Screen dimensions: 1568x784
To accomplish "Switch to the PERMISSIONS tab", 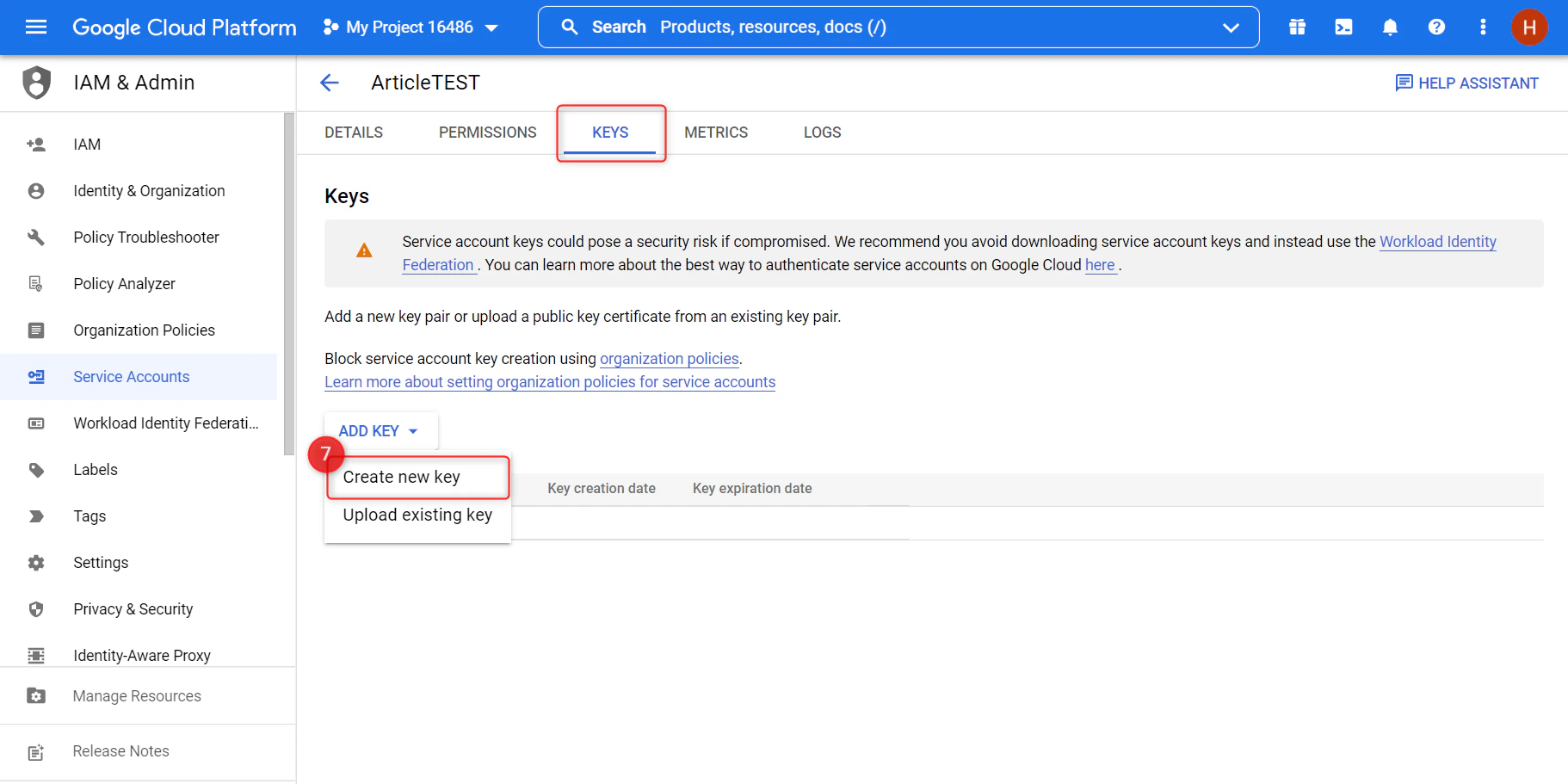I will coord(487,133).
